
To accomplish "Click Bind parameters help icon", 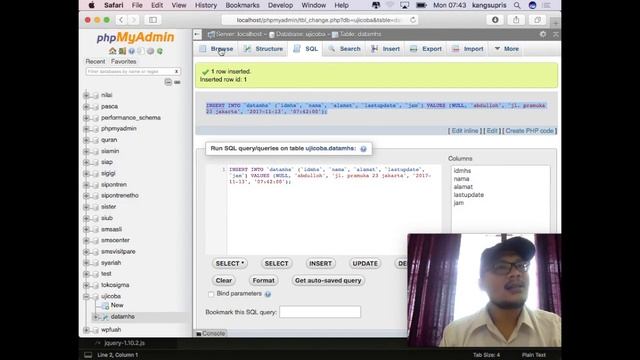I will [268, 294].
